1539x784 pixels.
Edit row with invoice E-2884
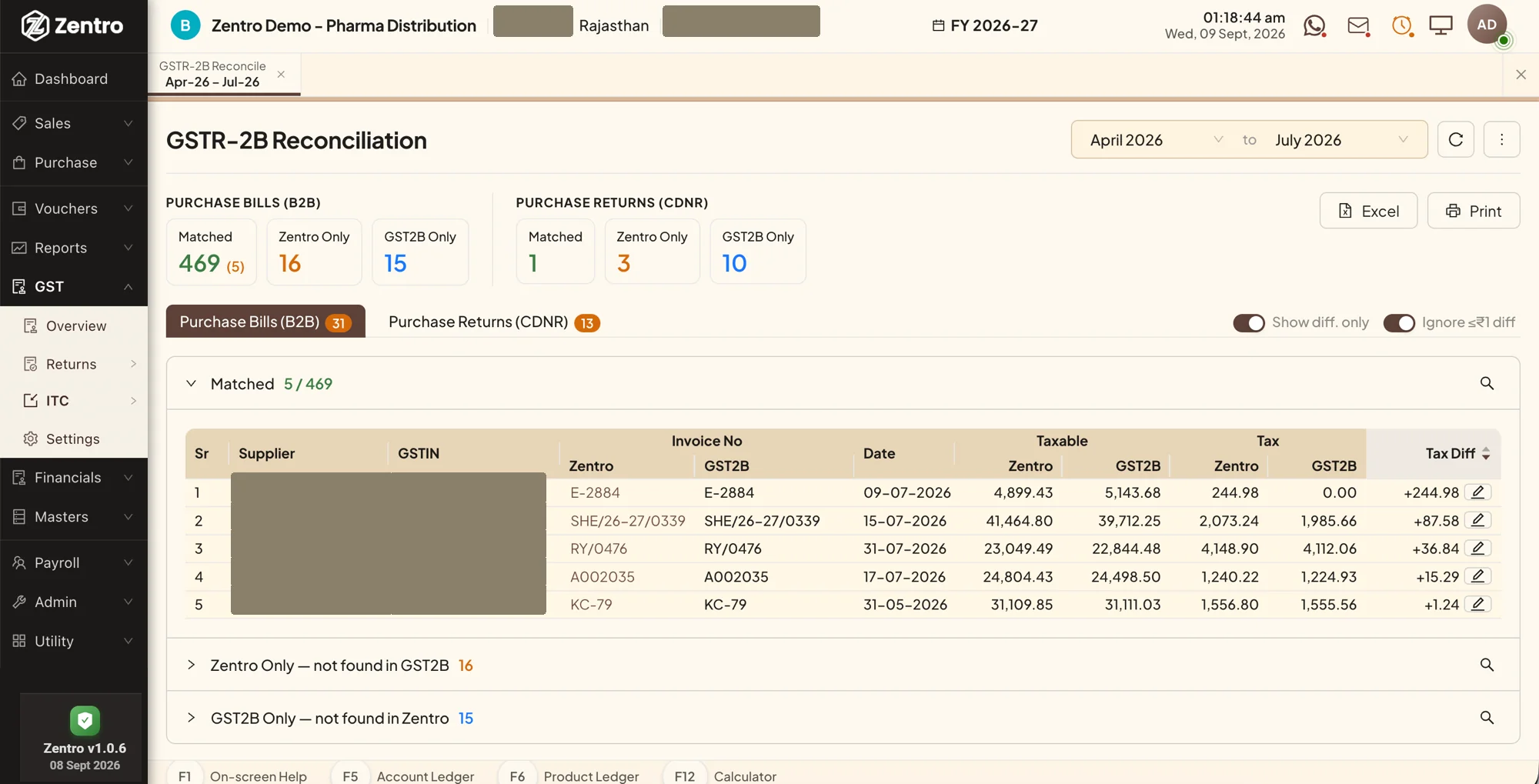point(1477,492)
